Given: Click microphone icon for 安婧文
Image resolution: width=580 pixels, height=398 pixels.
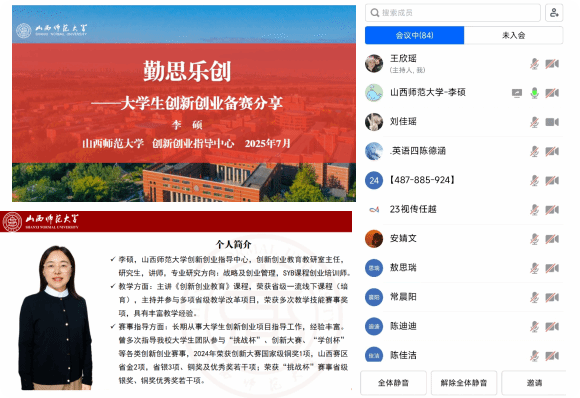Looking at the screenshot, I should coord(534,239).
